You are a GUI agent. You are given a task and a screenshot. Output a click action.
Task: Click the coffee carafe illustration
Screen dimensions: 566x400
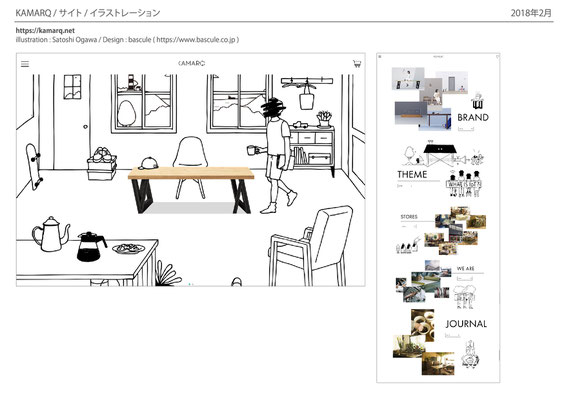(x=91, y=247)
